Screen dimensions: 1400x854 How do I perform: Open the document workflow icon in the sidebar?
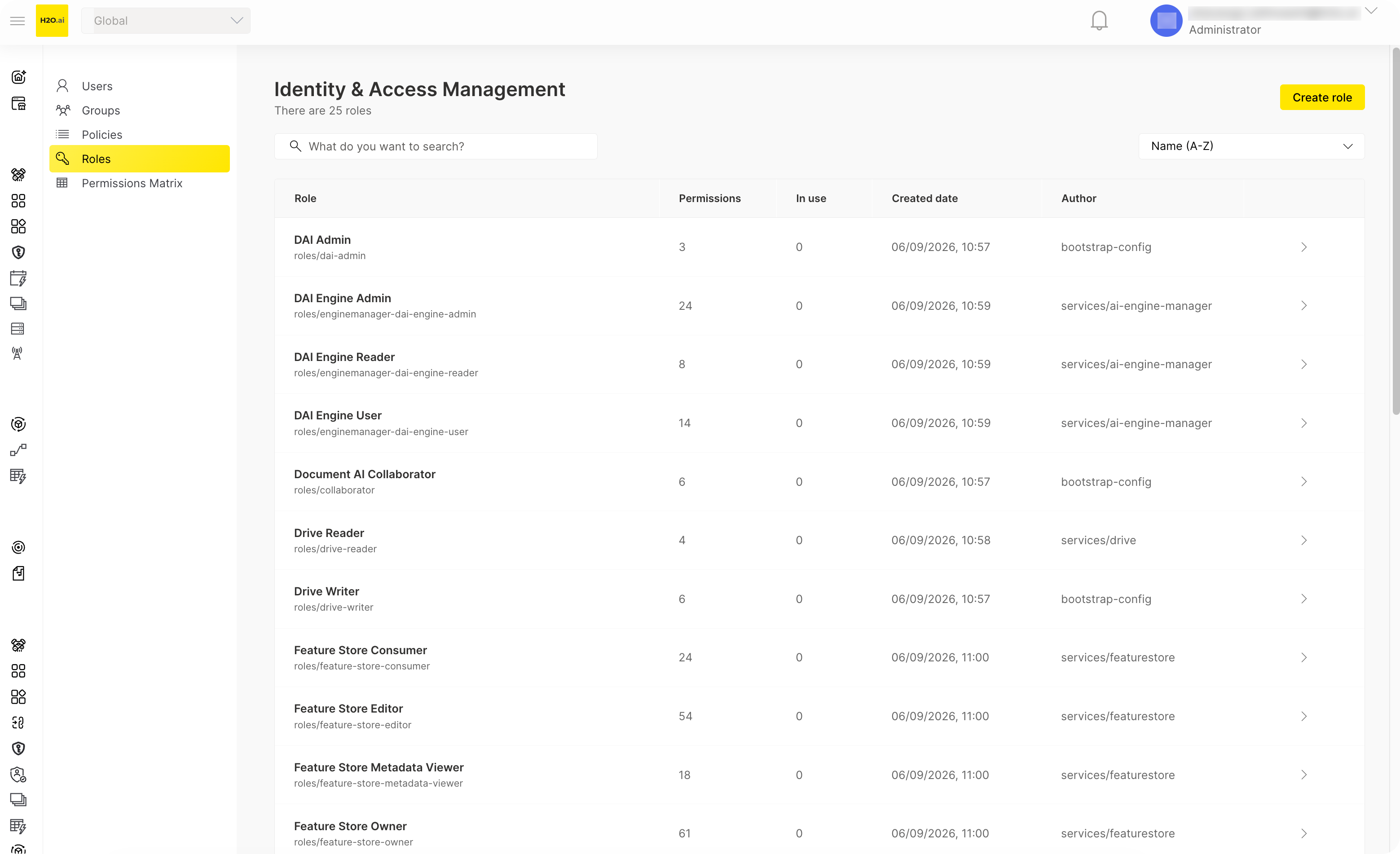[18, 573]
